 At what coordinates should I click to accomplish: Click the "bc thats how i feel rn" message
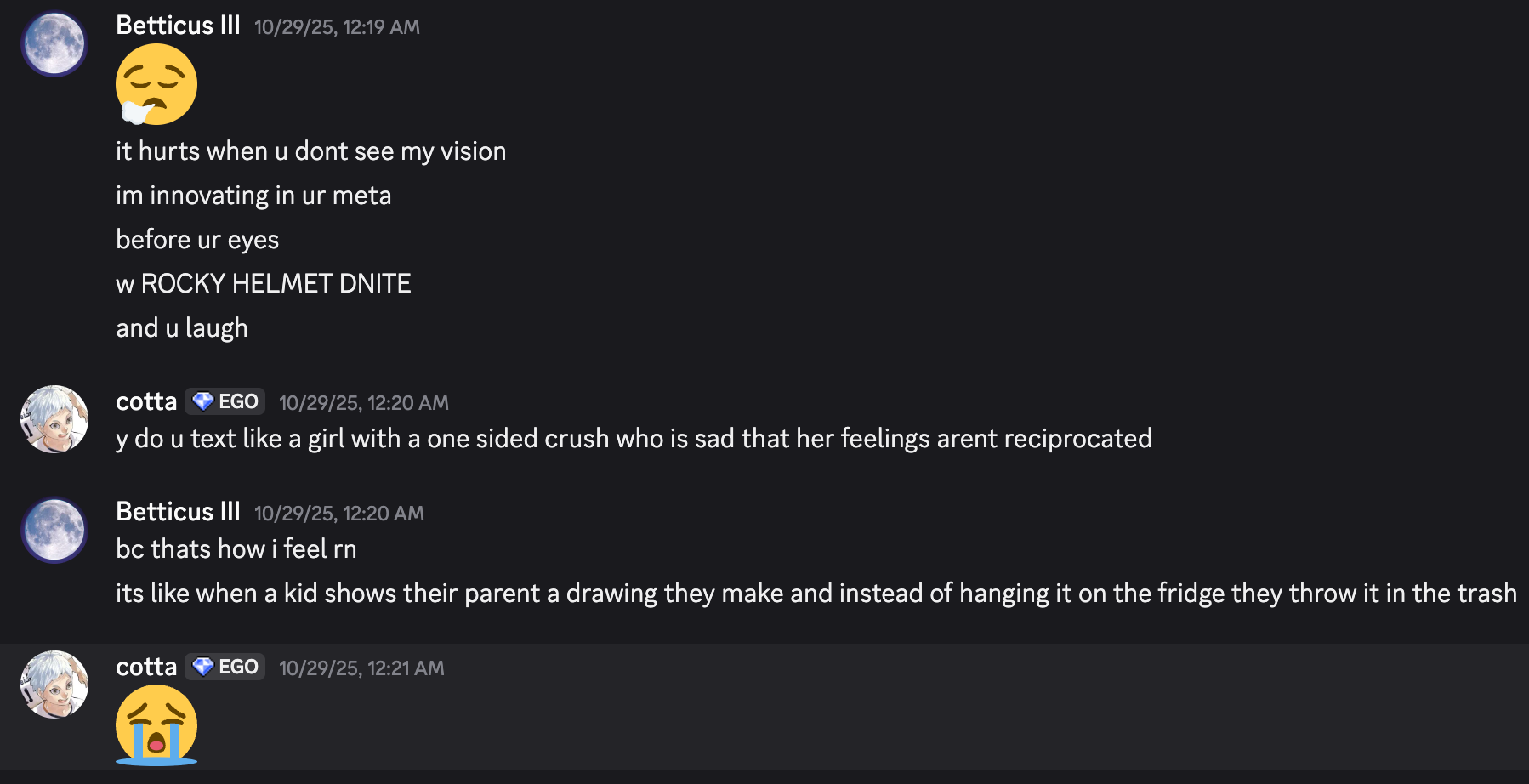[x=236, y=549]
